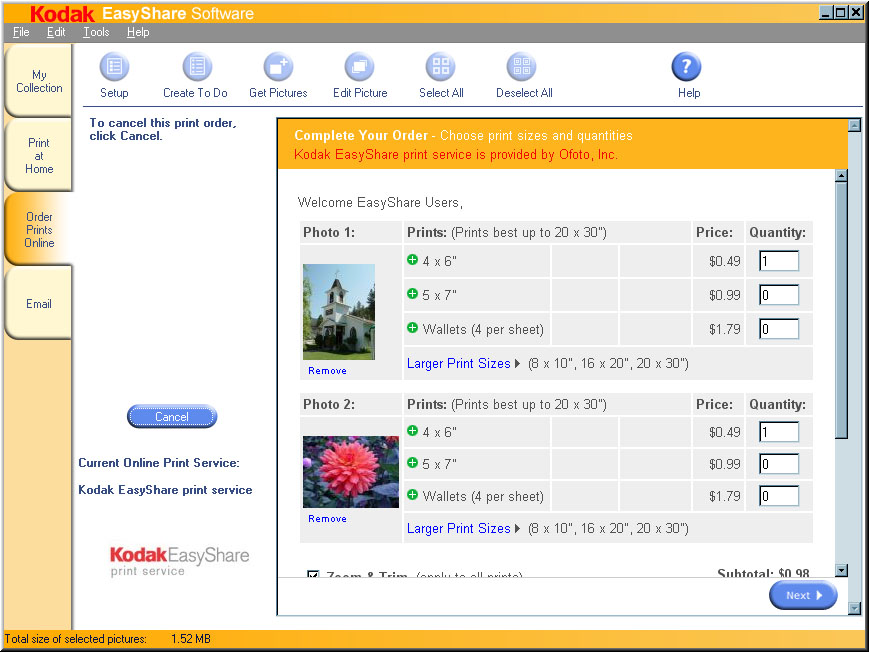The height and width of the screenshot is (652, 869).
Task: Open the Create To Do icon
Action: (x=196, y=68)
